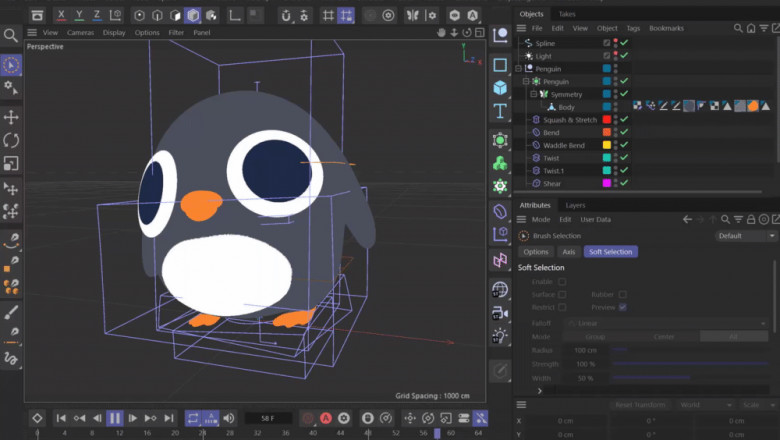The height and width of the screenshot is (440, 780).
Task: Toggle enable checkmark for Shear deformer
Action: click(624, 183)
